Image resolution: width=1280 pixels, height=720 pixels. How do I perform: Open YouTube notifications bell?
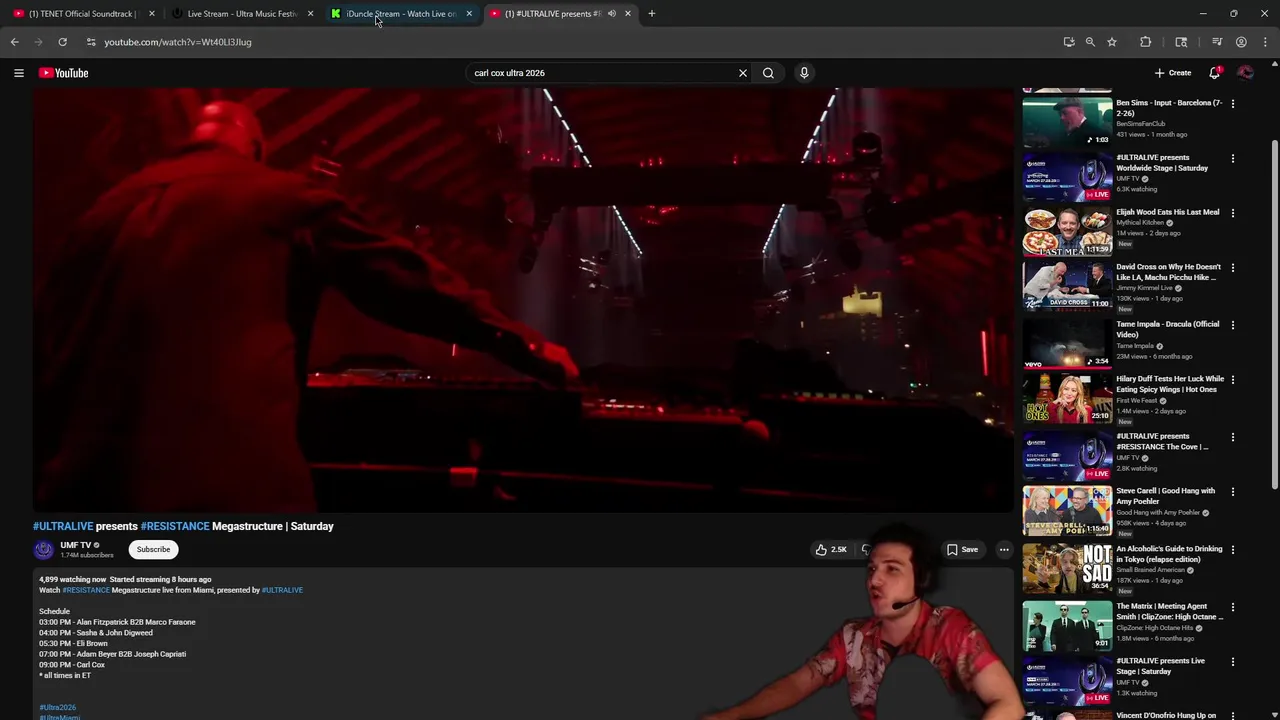[1215, 73]
